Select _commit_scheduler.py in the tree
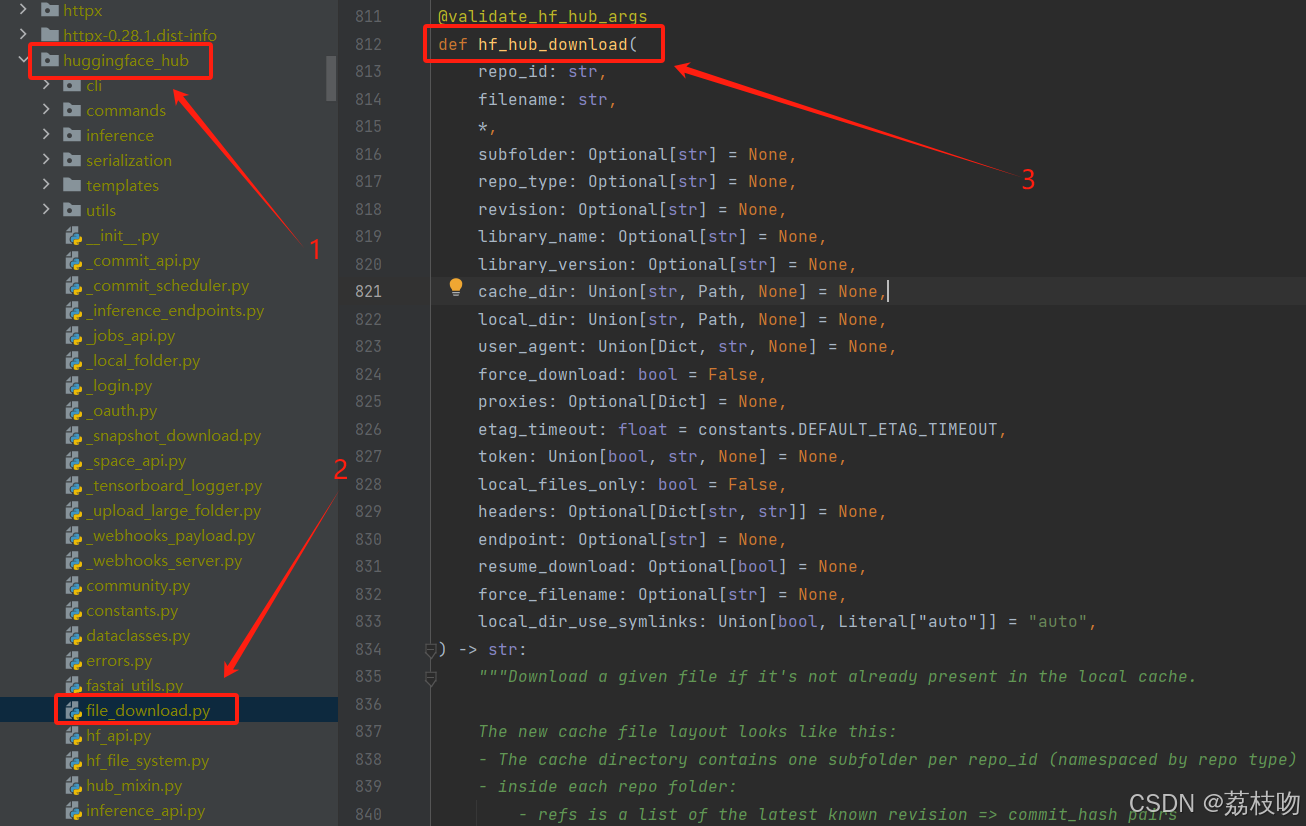The image size is (1306, 826). click(x=169, y=286)
